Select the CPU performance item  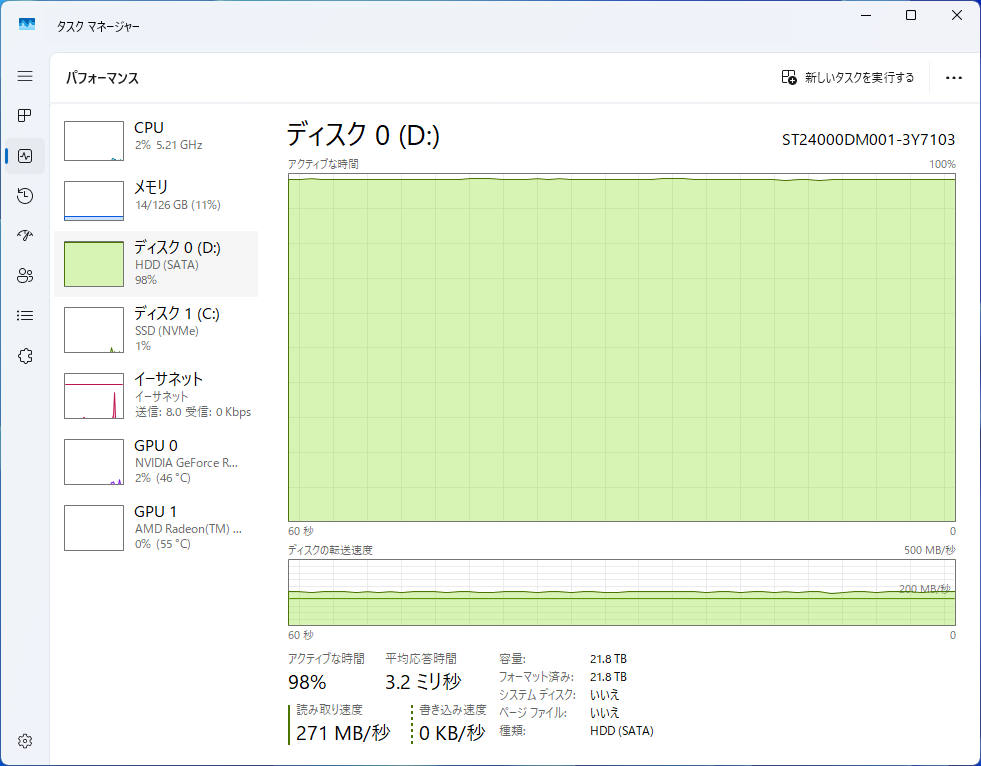click(x=156, y=141)
